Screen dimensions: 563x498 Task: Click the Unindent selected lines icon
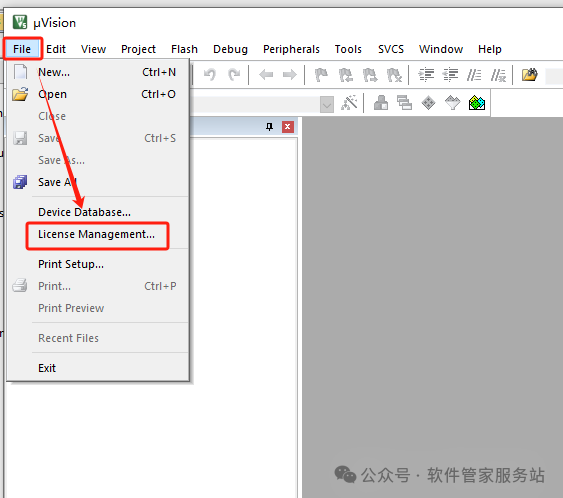[x=450, y=75]
